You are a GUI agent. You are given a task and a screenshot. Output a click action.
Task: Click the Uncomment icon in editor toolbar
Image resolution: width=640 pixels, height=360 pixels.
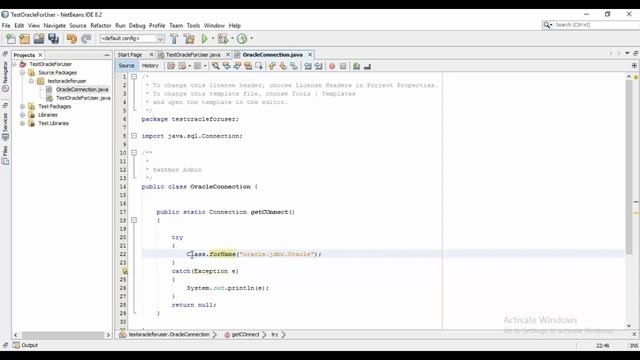click(367, 66)
